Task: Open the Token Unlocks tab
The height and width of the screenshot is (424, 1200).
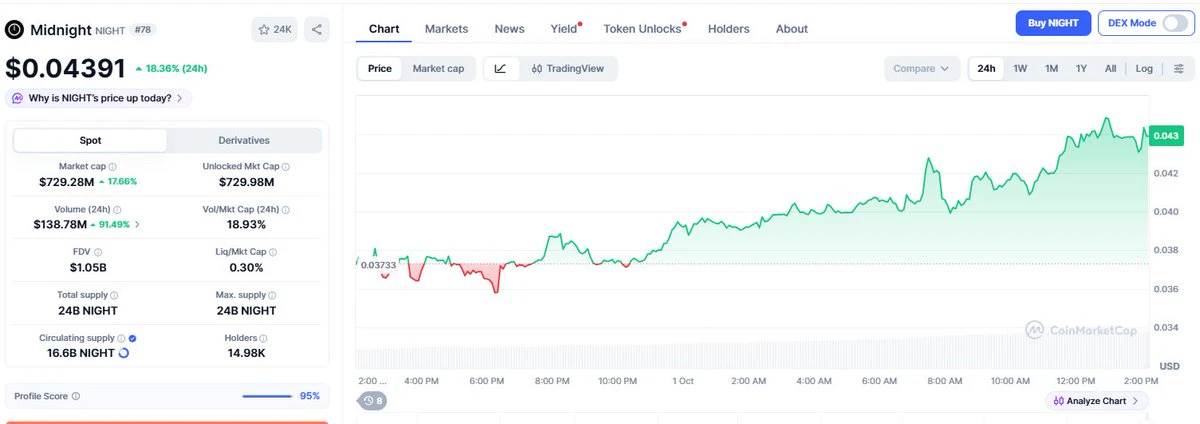Action: tap(642, 29)
